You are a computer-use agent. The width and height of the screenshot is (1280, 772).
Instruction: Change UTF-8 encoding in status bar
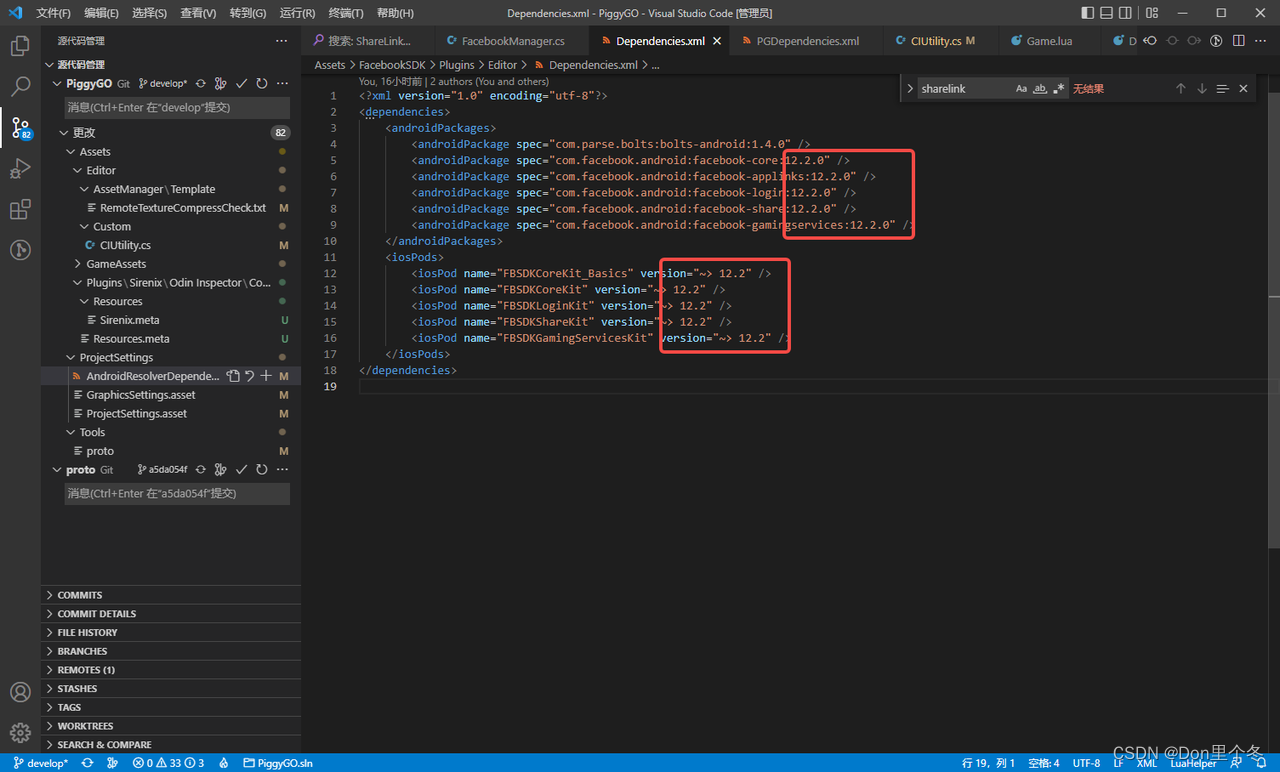click(1087, 763)
